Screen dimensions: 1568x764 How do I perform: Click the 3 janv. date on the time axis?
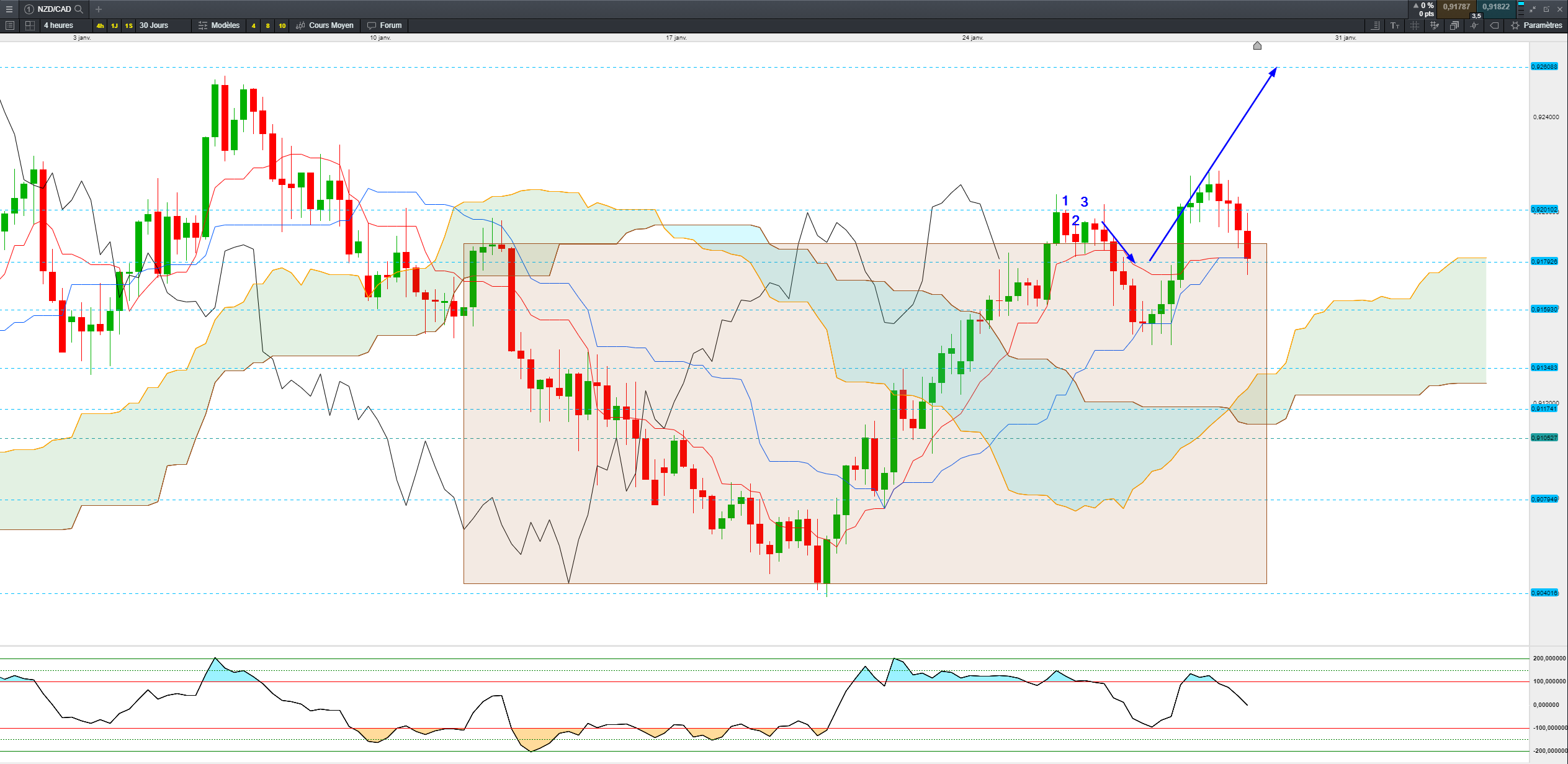coord(82,38)
